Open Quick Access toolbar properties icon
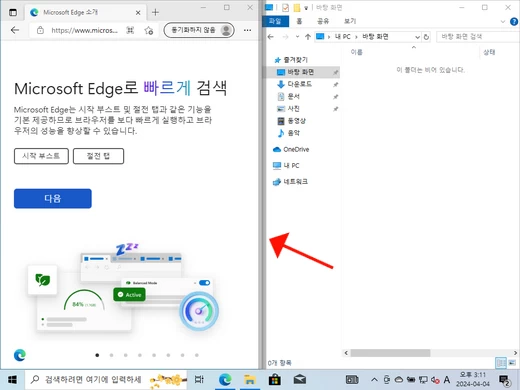This screenshot has height=390, width=520. 285,7
